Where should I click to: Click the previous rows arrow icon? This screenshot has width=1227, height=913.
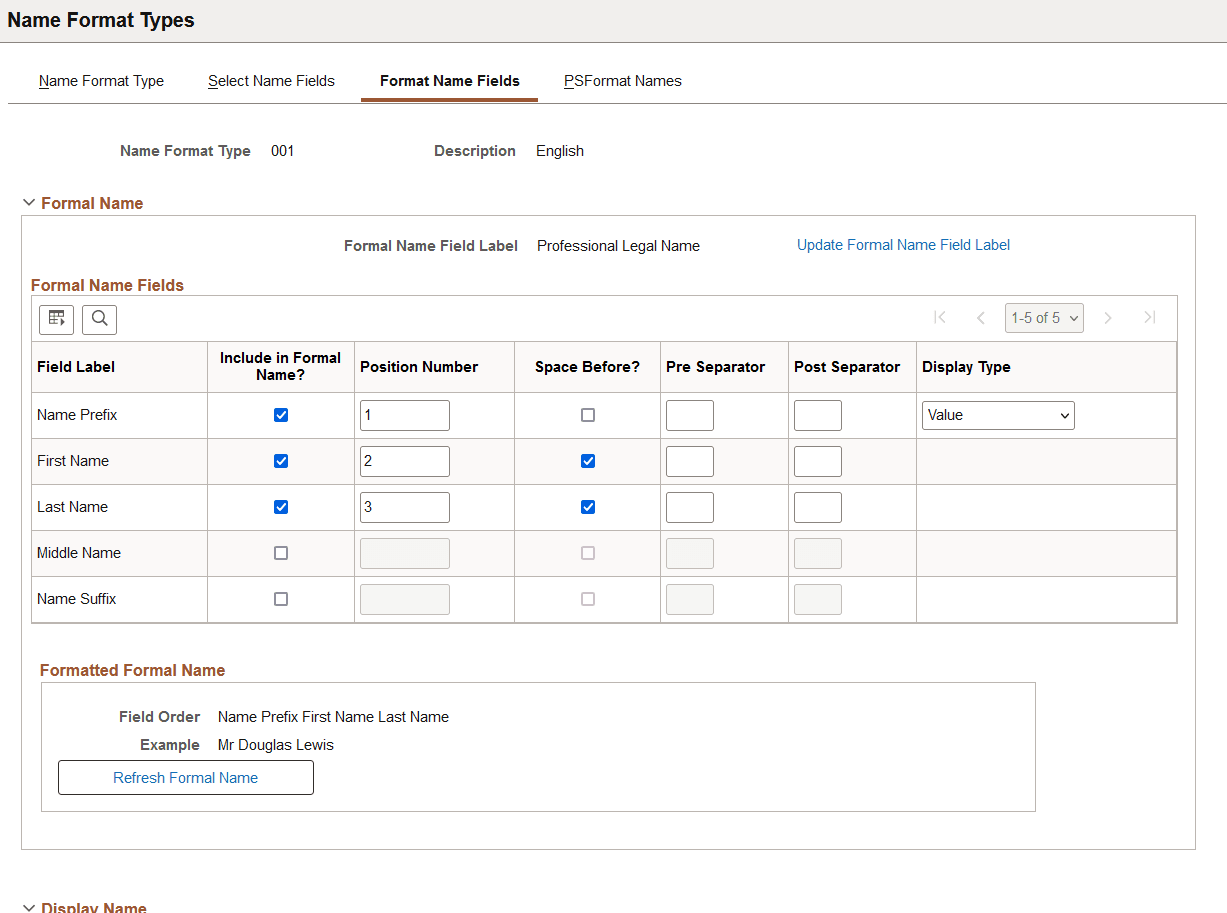[981, 318]
